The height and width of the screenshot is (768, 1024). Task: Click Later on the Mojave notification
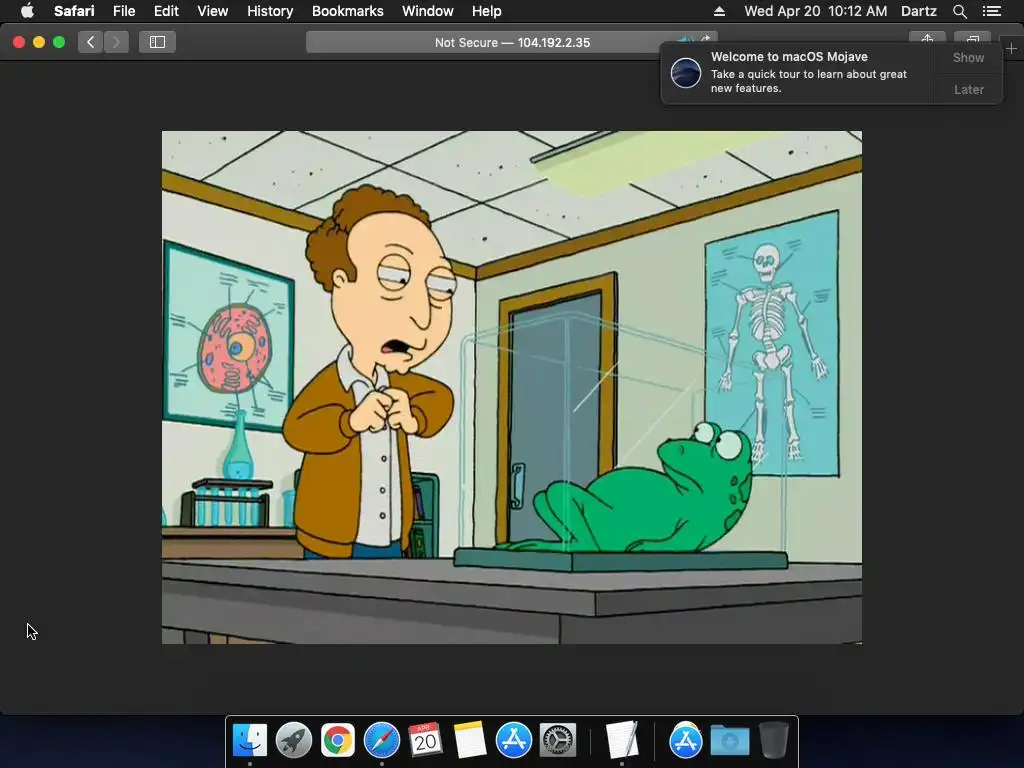tap(968, 89)
